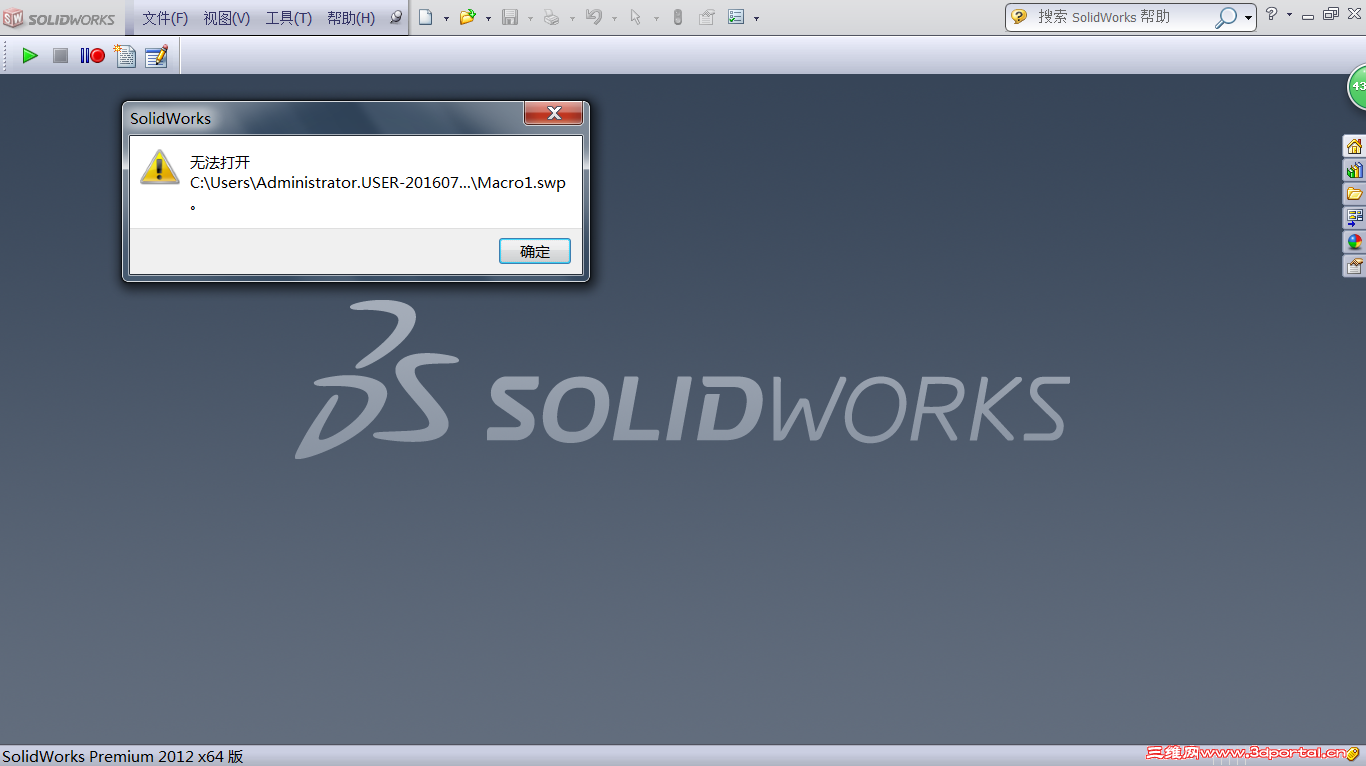The height and width of the screenshot is (766, 1366).
Task: Select the Print toolbar icon
Action: (x=553, y=17)
